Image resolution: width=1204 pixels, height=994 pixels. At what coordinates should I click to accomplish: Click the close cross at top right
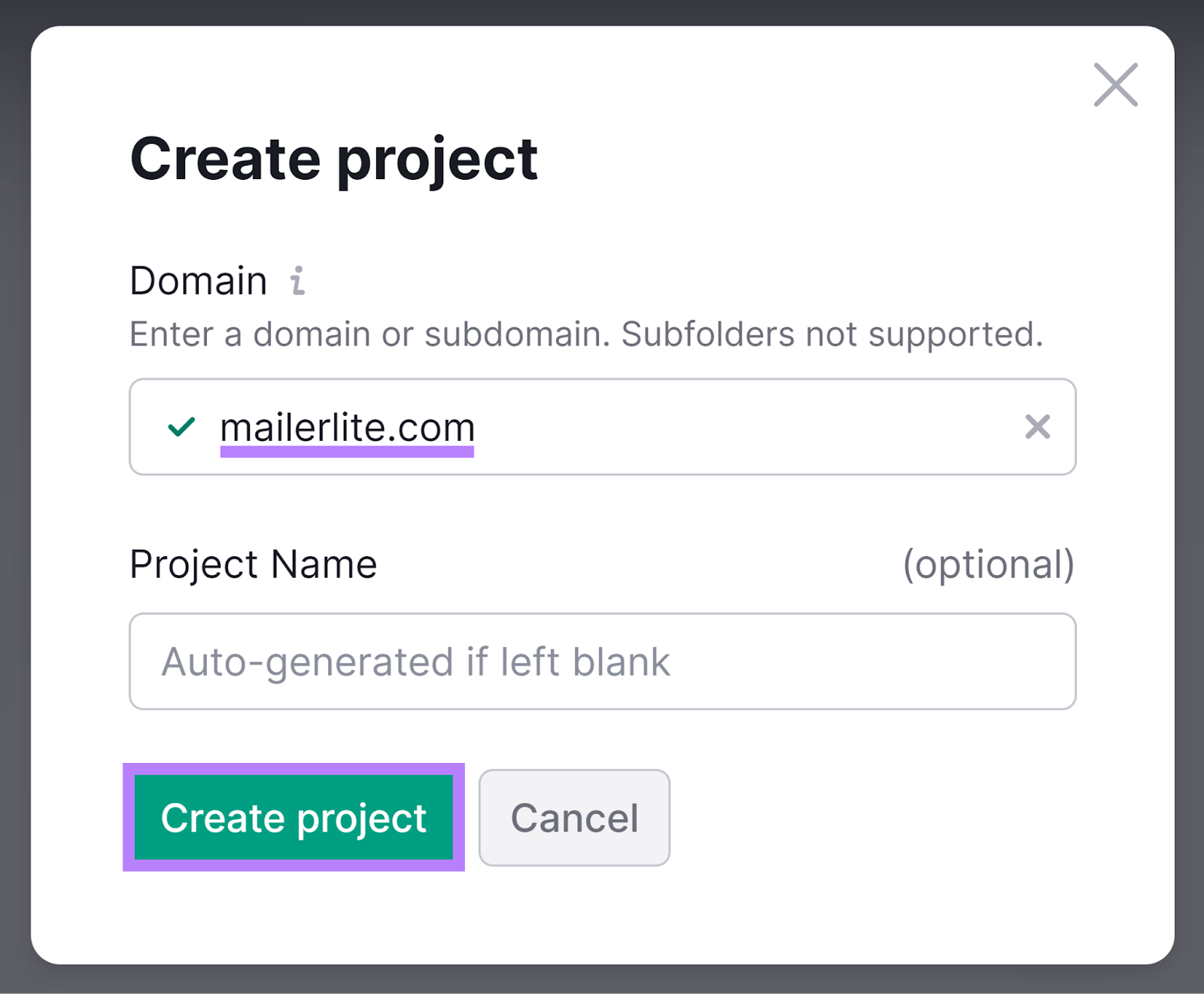(x=1115, y=85)
